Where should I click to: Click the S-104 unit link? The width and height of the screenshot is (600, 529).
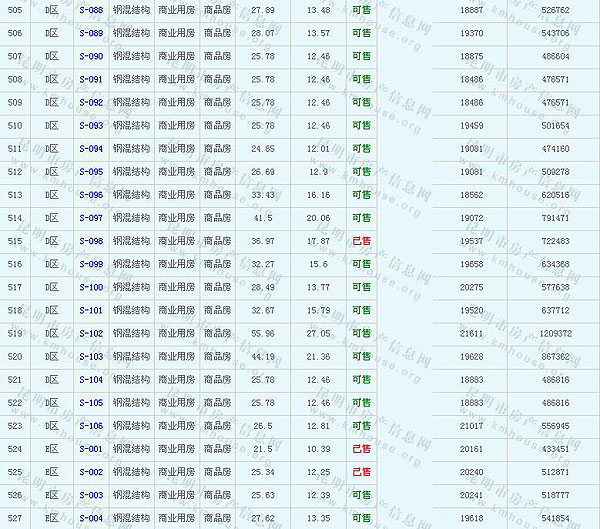(x=90, y=380)
